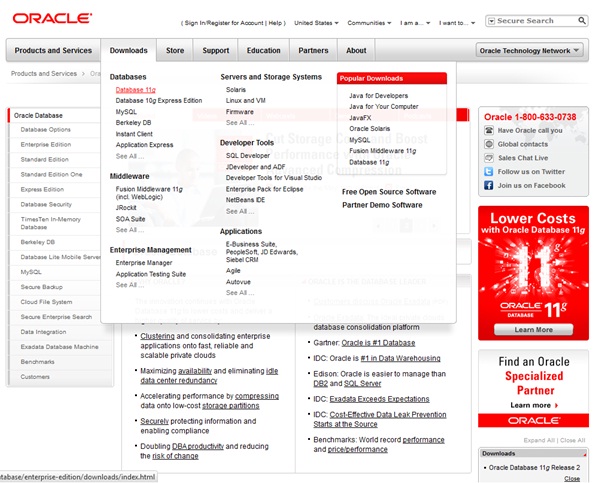
Task: Click MySQL under Databases
Action: point(126,112)
